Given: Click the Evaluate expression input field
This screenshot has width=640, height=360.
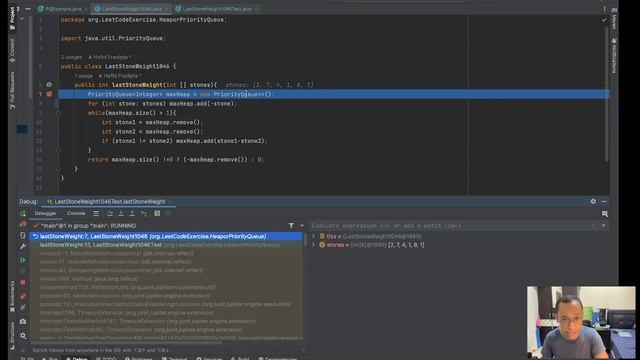Looking at the screenshot, I should (x=451, y=226).
